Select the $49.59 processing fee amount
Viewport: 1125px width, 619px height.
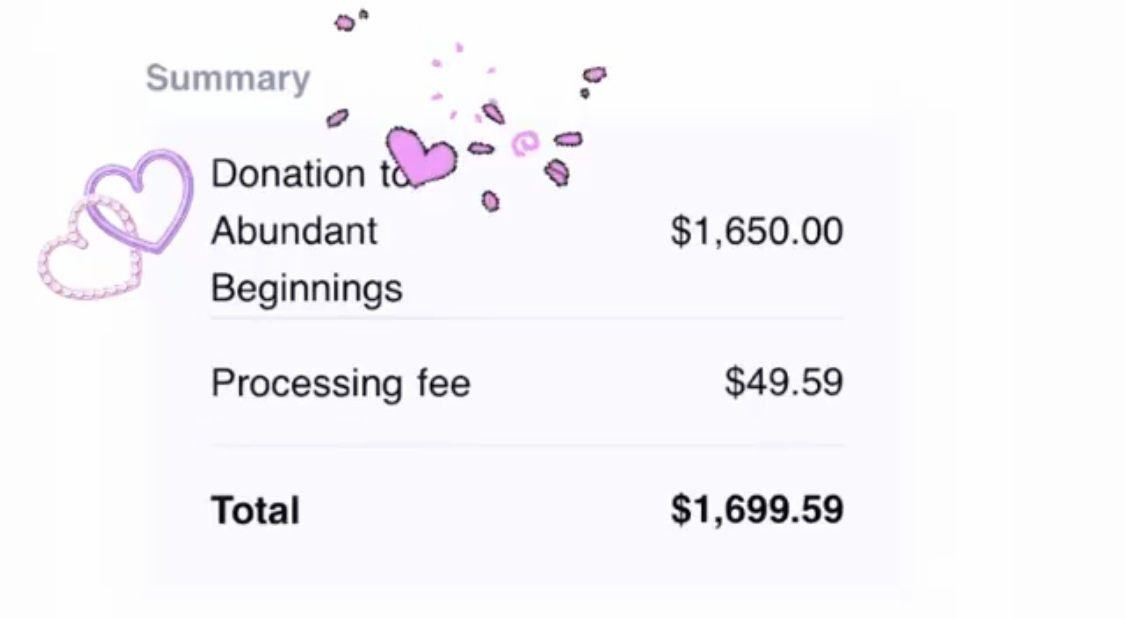coord(783,382)
